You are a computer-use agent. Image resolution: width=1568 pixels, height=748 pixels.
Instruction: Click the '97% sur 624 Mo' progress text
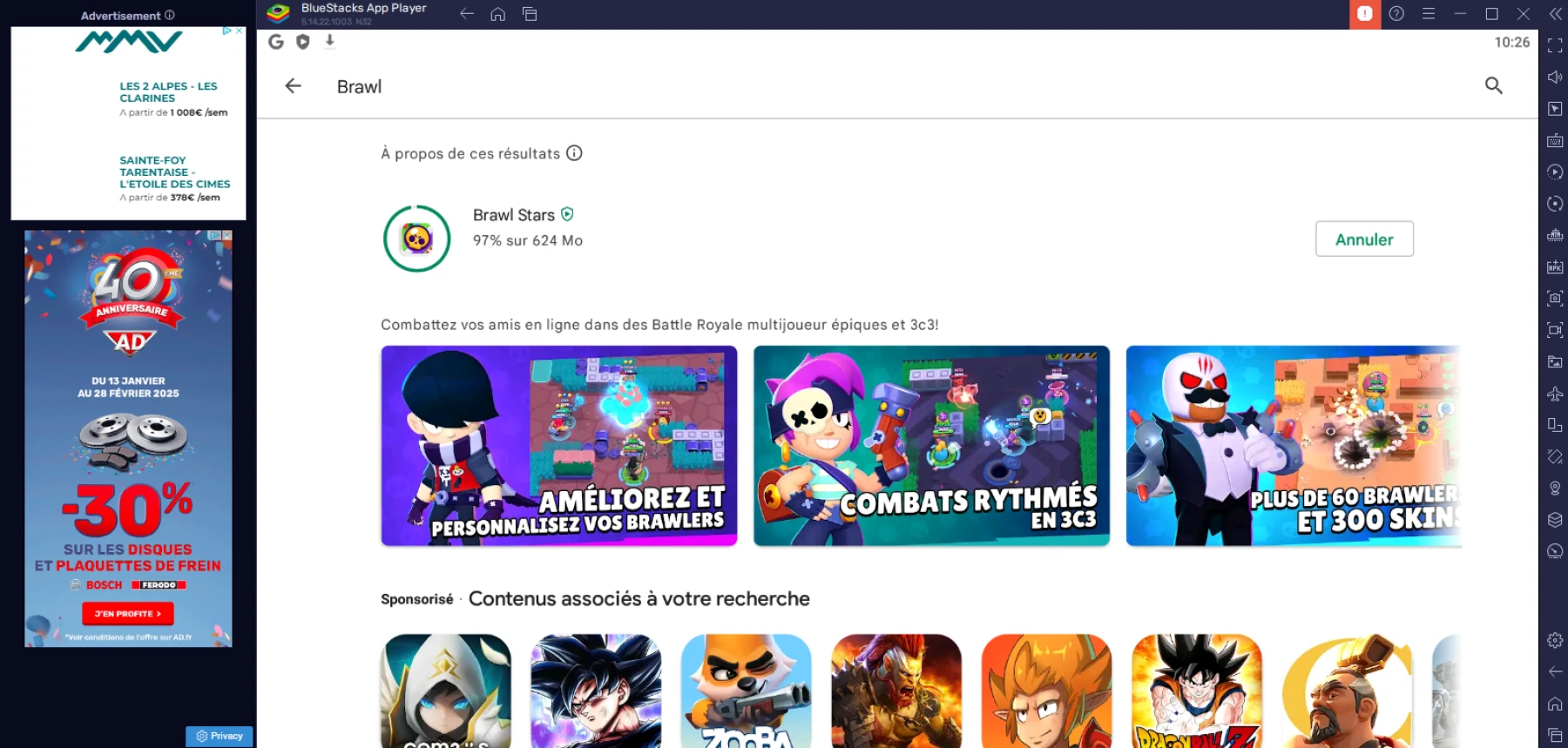[x=528, y=240]
